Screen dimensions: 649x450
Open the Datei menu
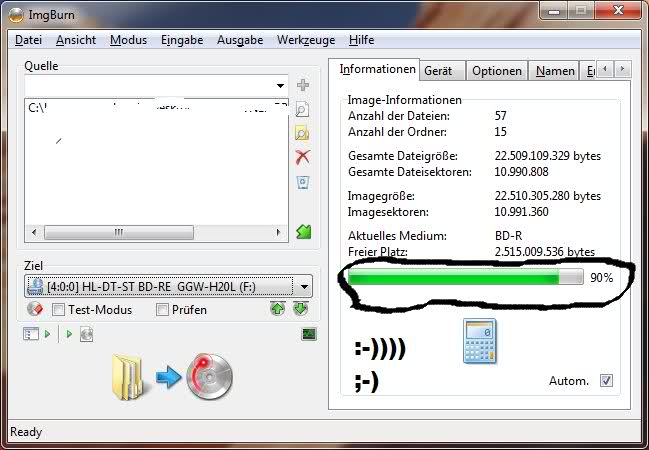(28, 40)
